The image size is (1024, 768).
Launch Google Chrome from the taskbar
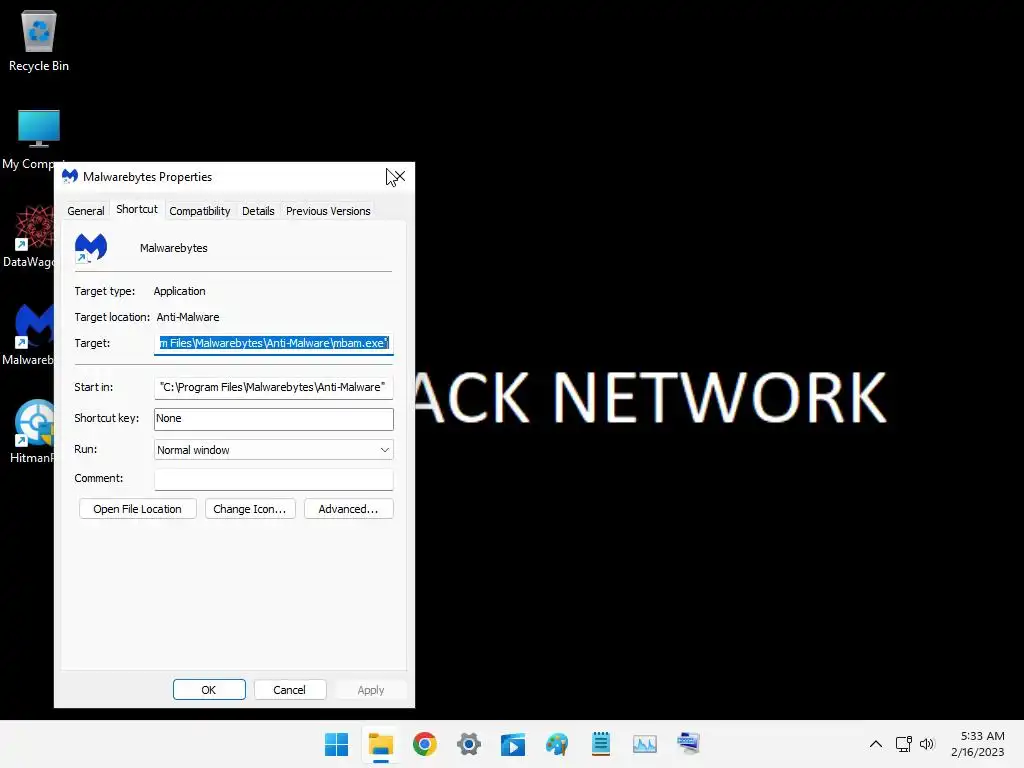(x=424, y=744)
